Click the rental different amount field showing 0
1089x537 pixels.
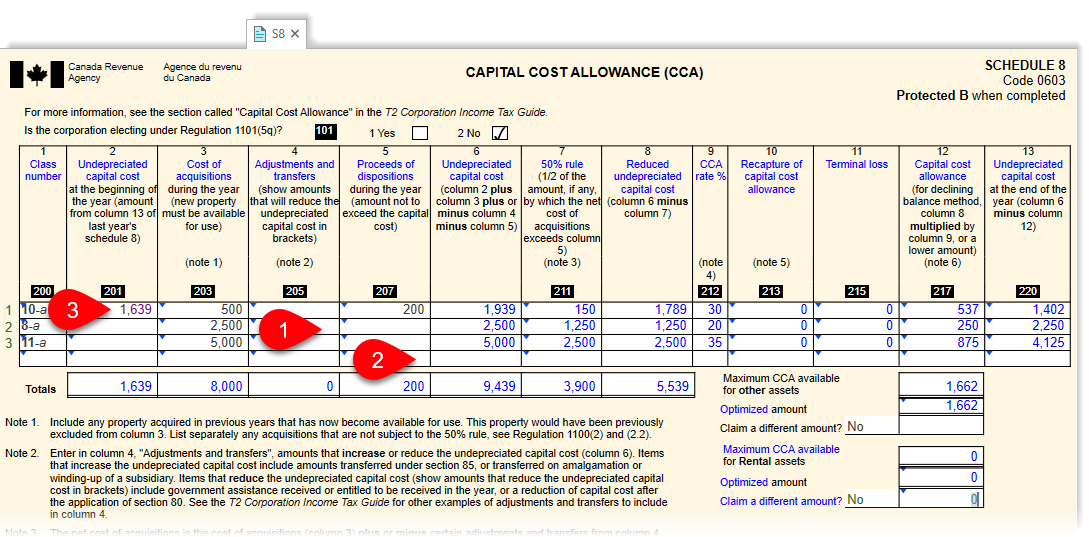tap(942, 499)
